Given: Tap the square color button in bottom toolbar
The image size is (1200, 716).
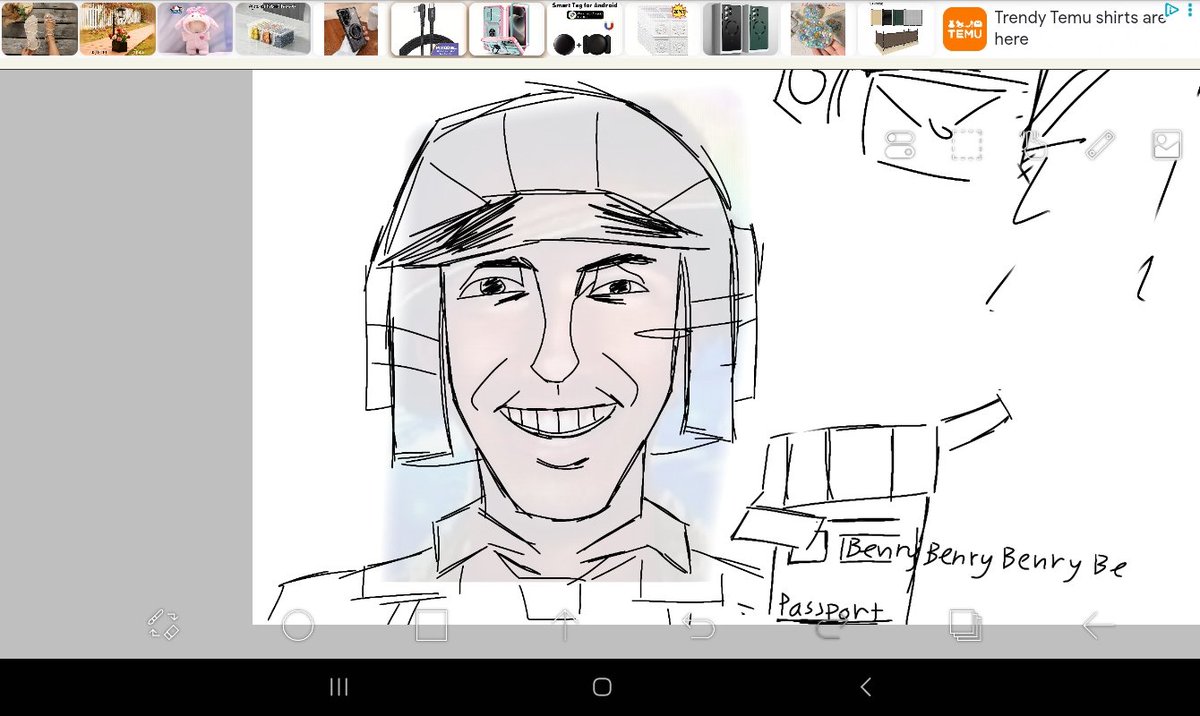Looking at the screenshot, I should 431,626.
